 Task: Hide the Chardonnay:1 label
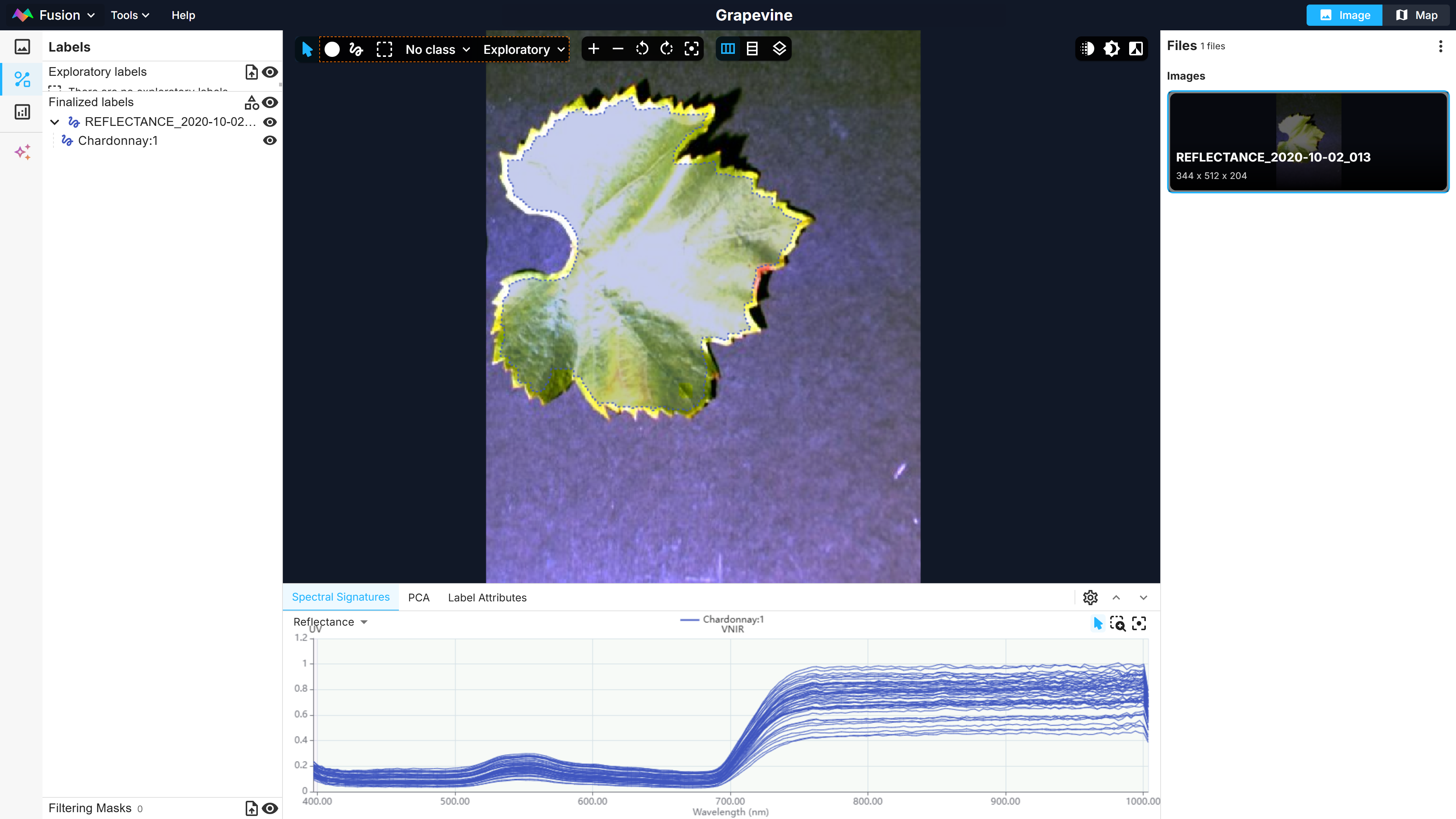[x=270, y=141]
